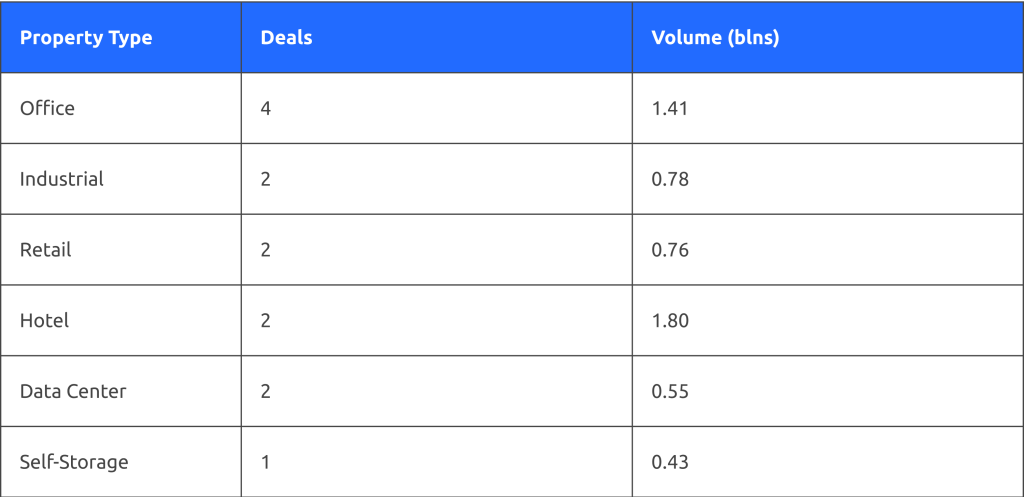The height and width of the screenshot is (497, 1024).
Task: Select the Self-Storage cell
Action: (x=74, y=462)
